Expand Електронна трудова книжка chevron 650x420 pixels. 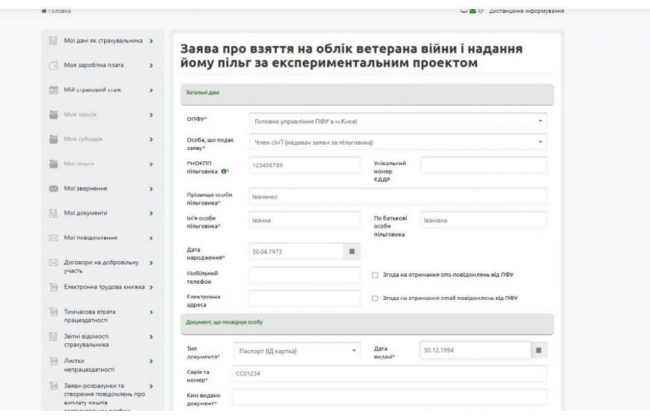[151, 287]
